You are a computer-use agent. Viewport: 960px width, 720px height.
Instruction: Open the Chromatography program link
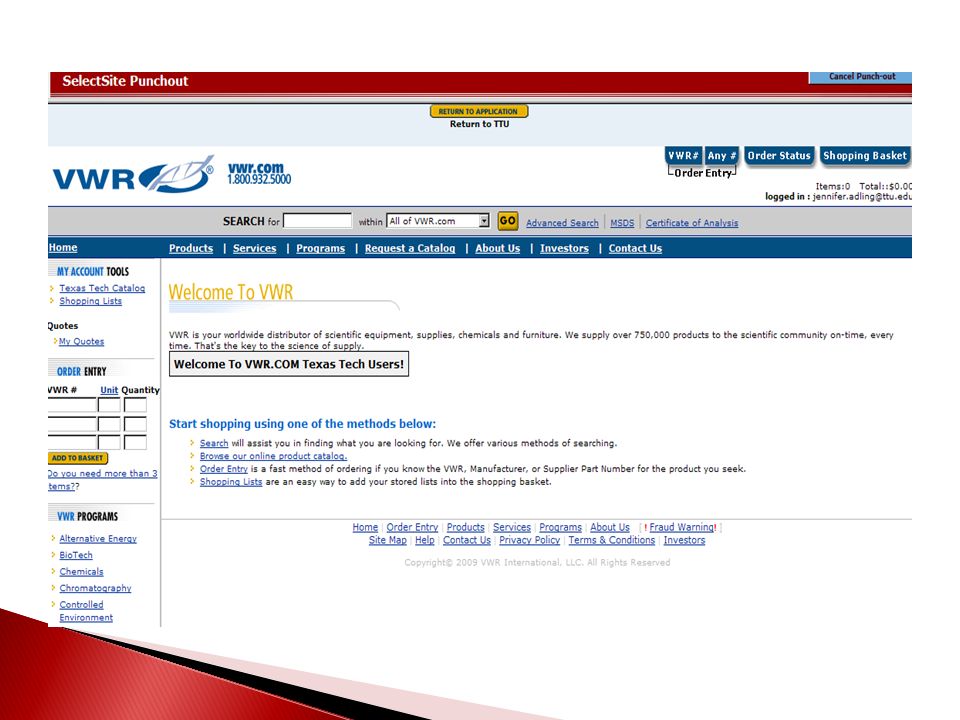(96, 588)
